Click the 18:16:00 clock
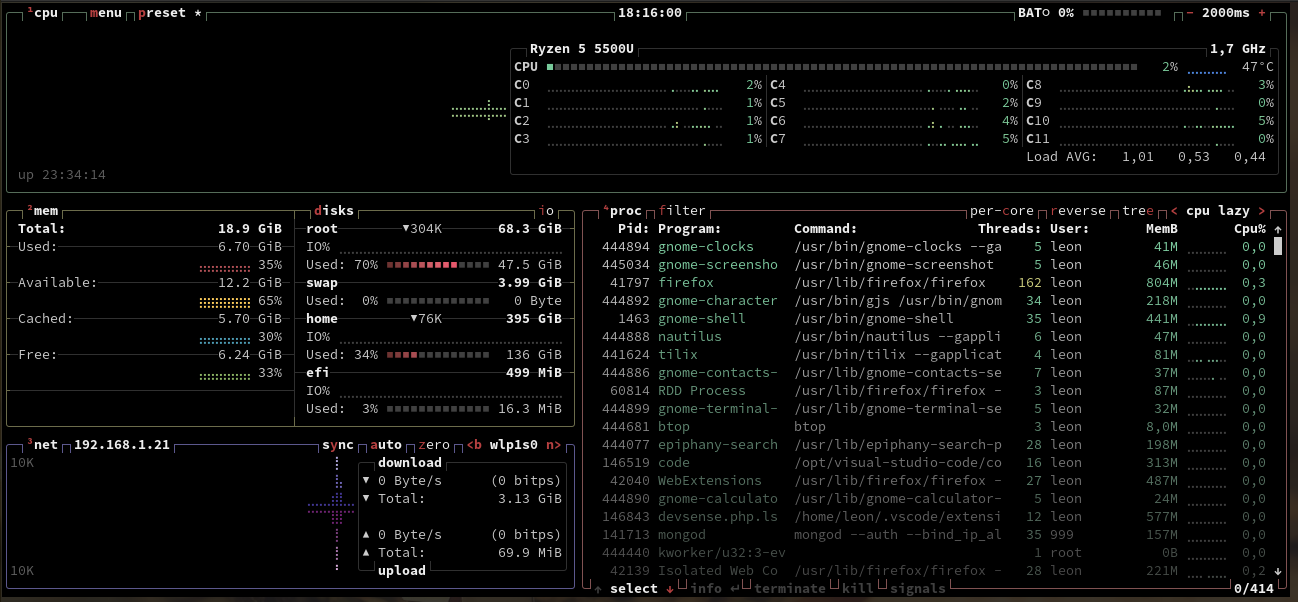This screenshot has height=602, width=1298. 650,13
